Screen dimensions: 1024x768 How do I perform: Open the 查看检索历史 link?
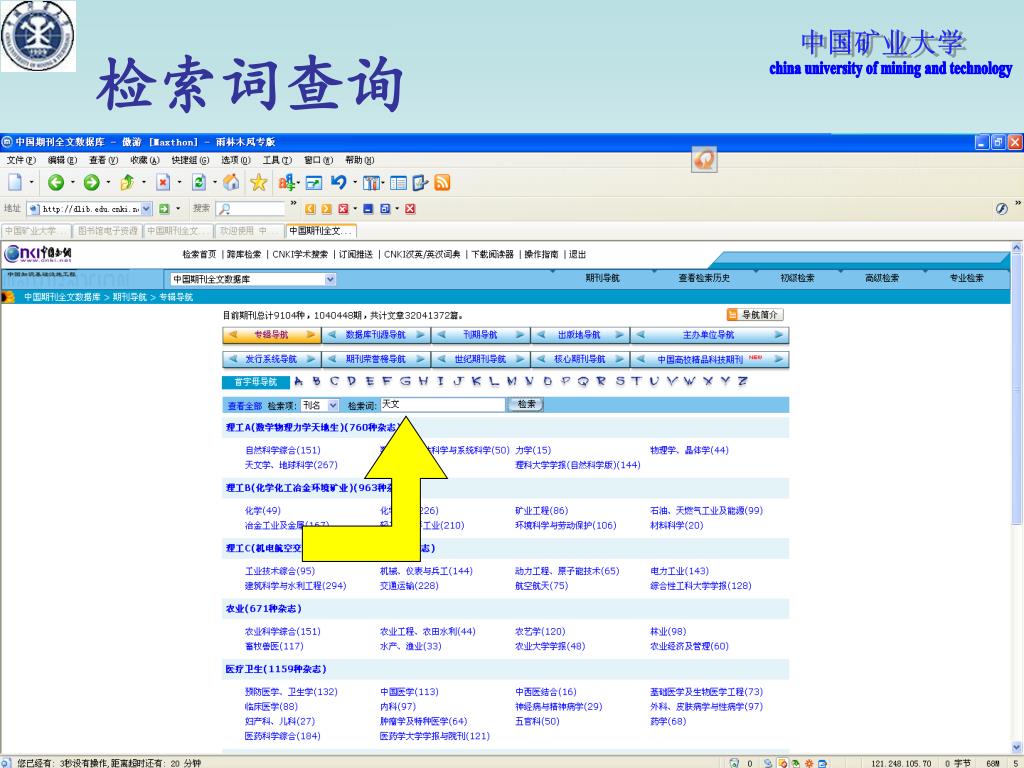click(704, 278)
